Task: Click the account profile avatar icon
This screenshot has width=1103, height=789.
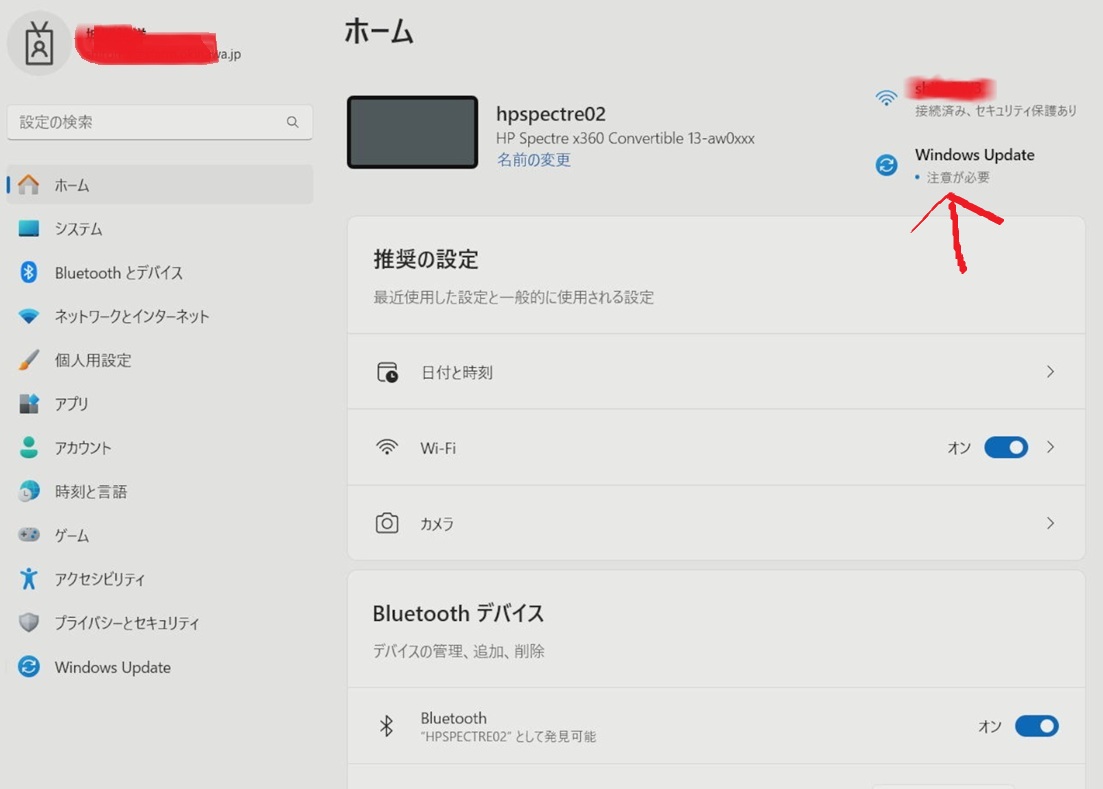Action: 39,44
